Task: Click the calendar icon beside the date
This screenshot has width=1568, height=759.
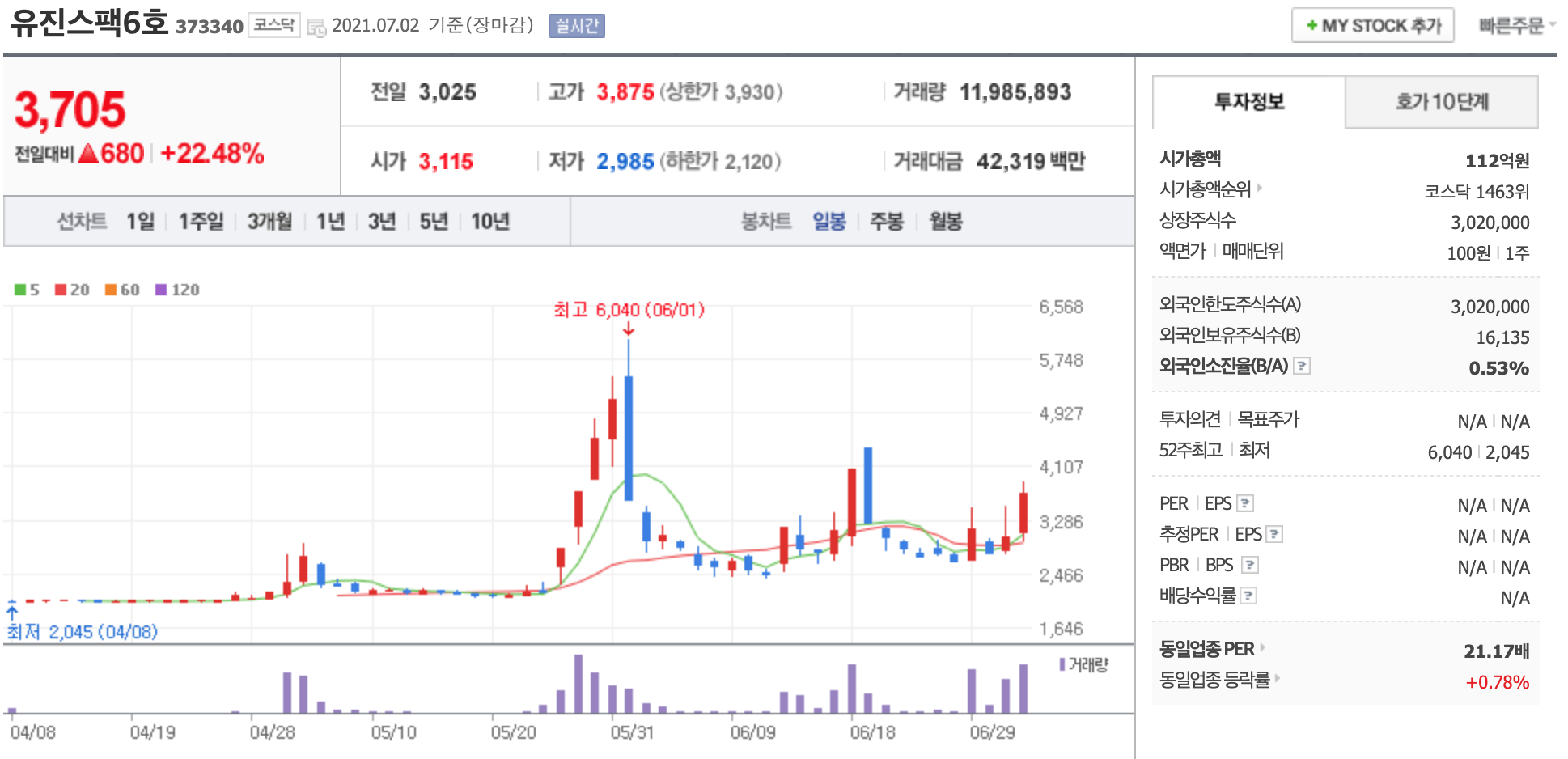Action: [317, 27]
